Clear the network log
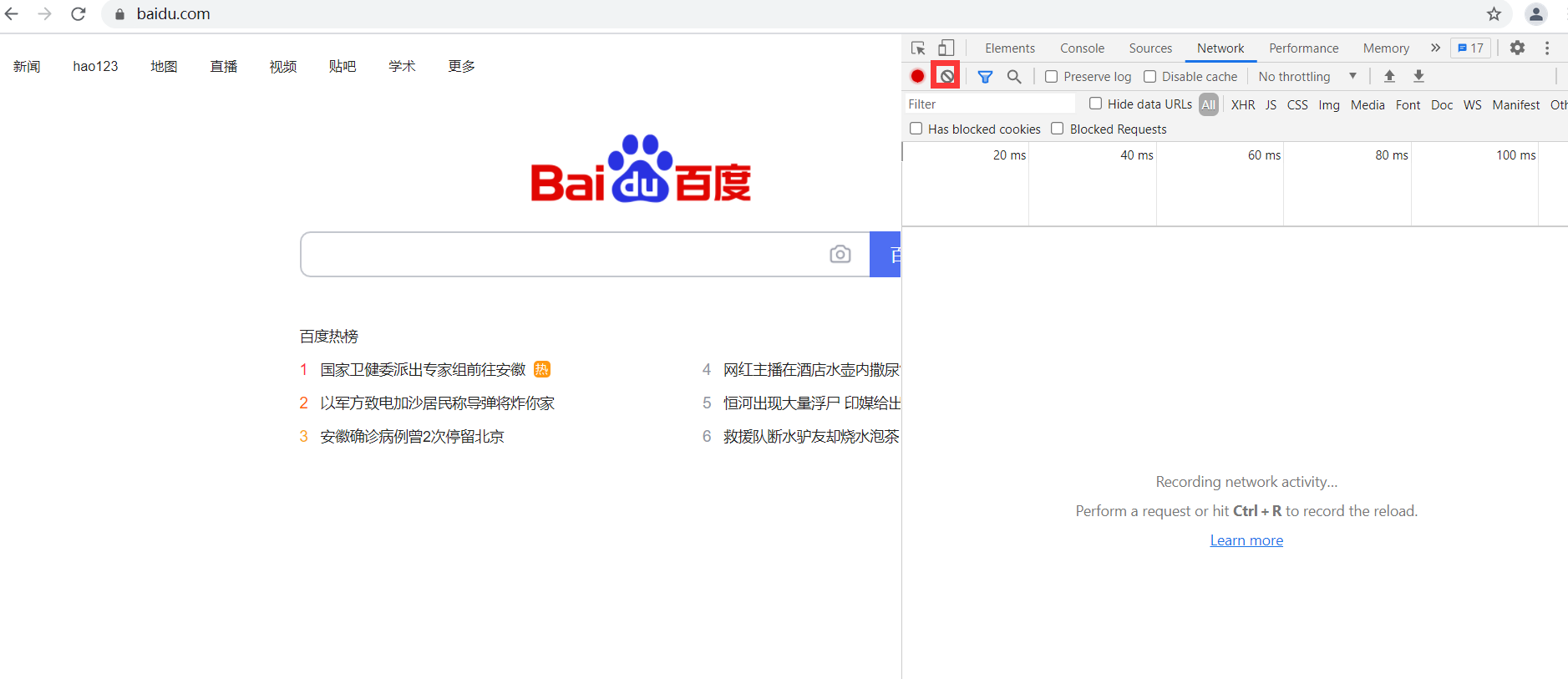The width and height of the screenshot is (1568, 679). click(x=946, y=76)
